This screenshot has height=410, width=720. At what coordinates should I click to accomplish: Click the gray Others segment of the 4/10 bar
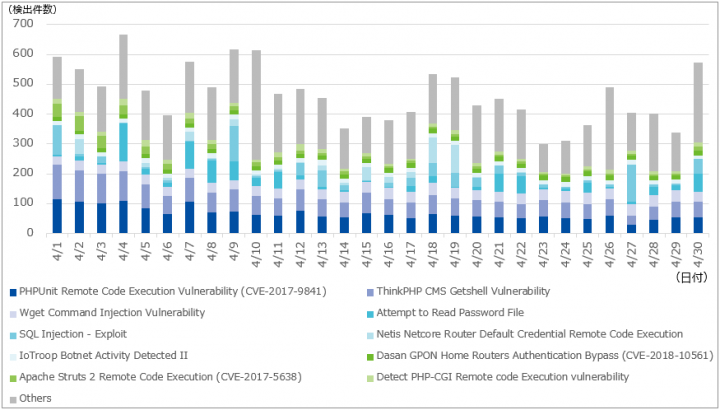pyautogui.click(x=256, y=105)
